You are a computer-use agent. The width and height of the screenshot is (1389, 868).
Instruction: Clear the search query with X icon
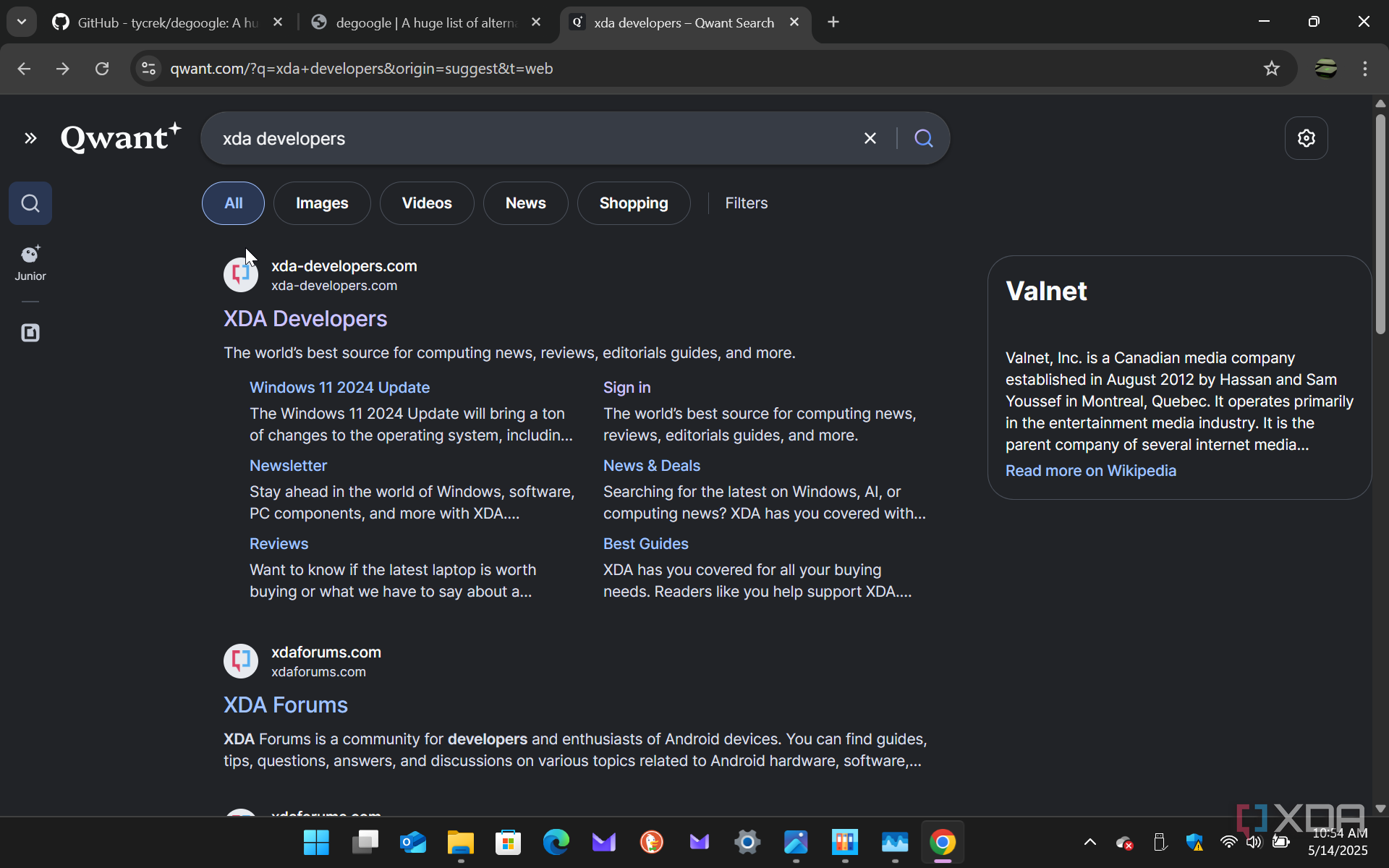[x=870, y=138]
